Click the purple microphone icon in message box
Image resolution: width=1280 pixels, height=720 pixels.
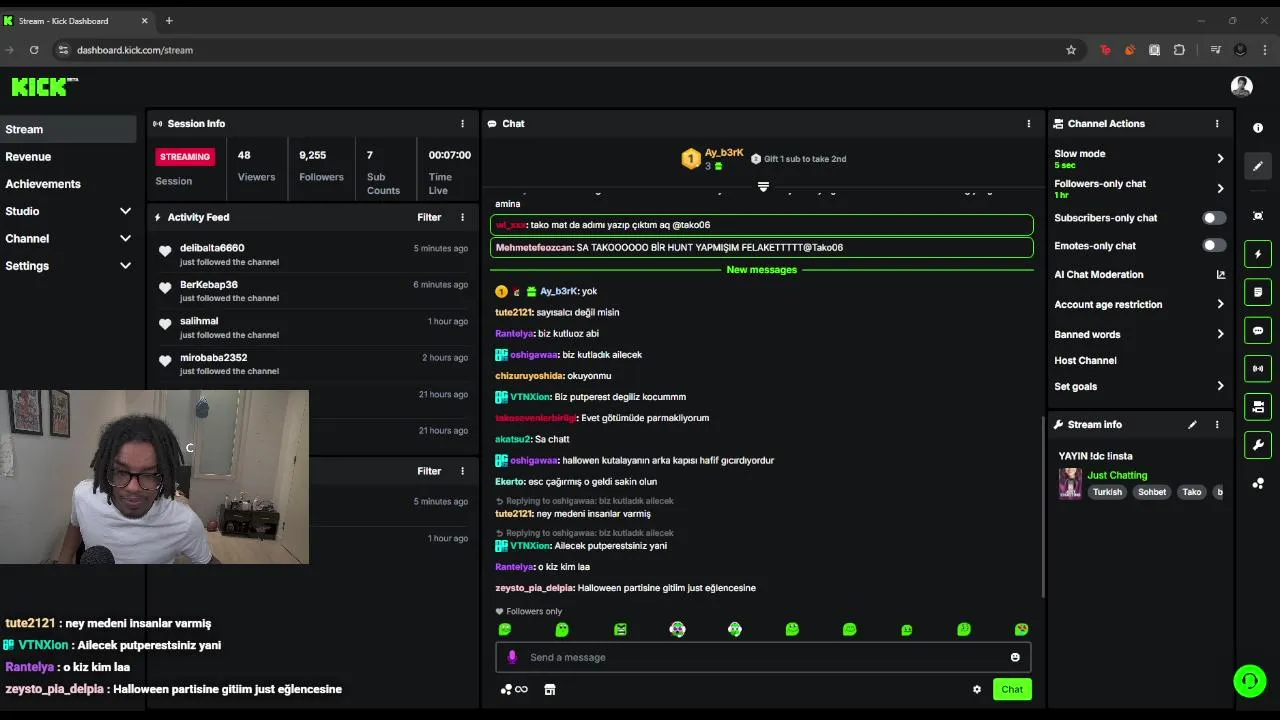point(512,657)
